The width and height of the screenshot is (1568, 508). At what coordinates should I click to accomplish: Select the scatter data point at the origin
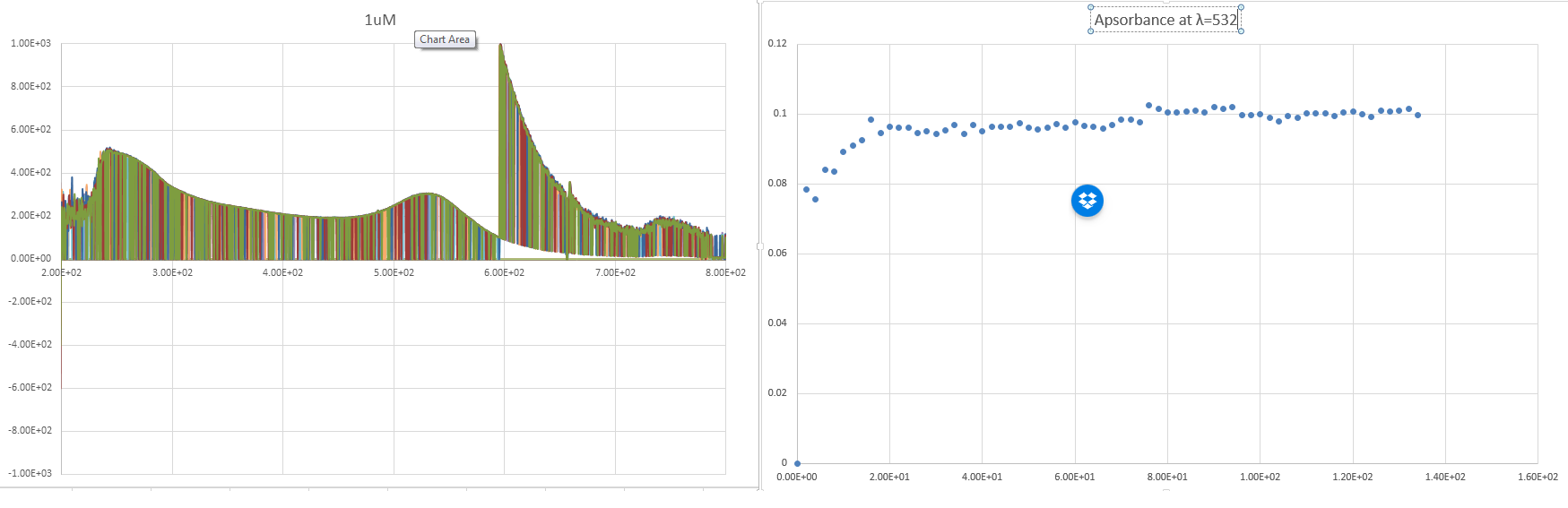click(797, 463)
